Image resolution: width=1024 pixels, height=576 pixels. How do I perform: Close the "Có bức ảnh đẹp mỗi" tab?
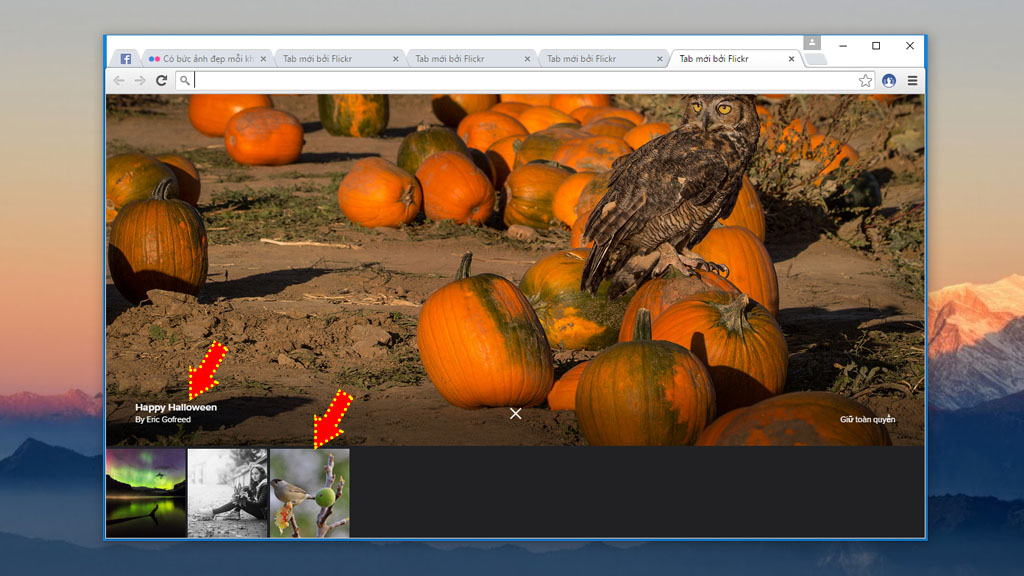pos(264,59)
